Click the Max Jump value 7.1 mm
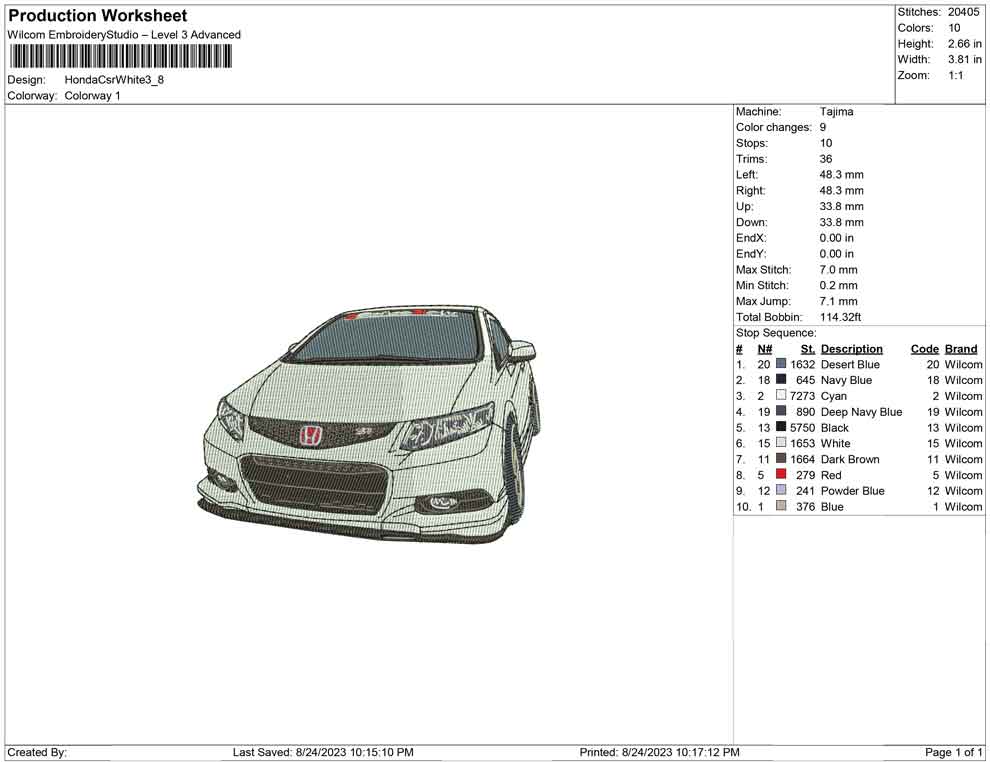This screenshot has height=762, width=990. coord(838,301)
